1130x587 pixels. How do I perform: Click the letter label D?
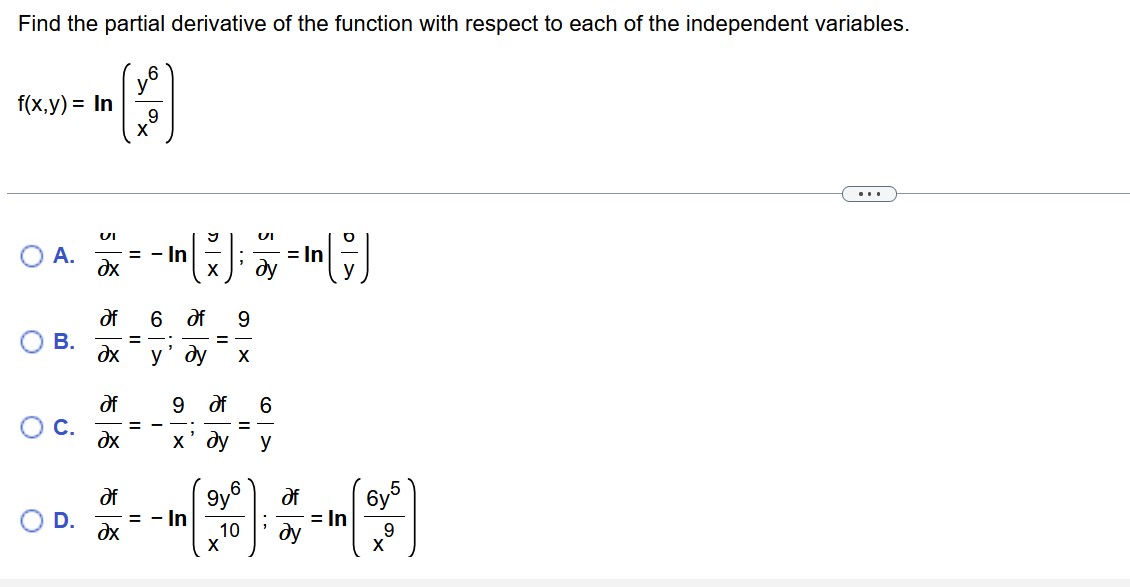click(63, 520)
